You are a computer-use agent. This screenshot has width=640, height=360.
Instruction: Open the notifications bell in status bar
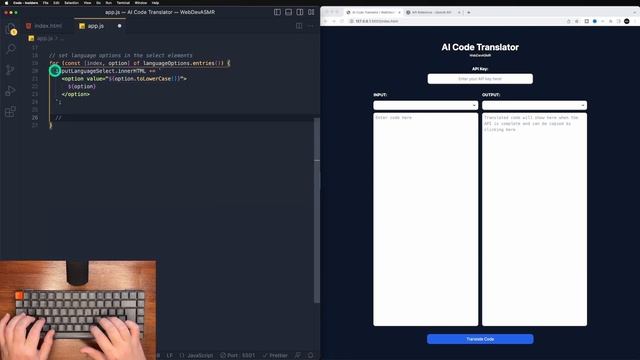(311, 356)
